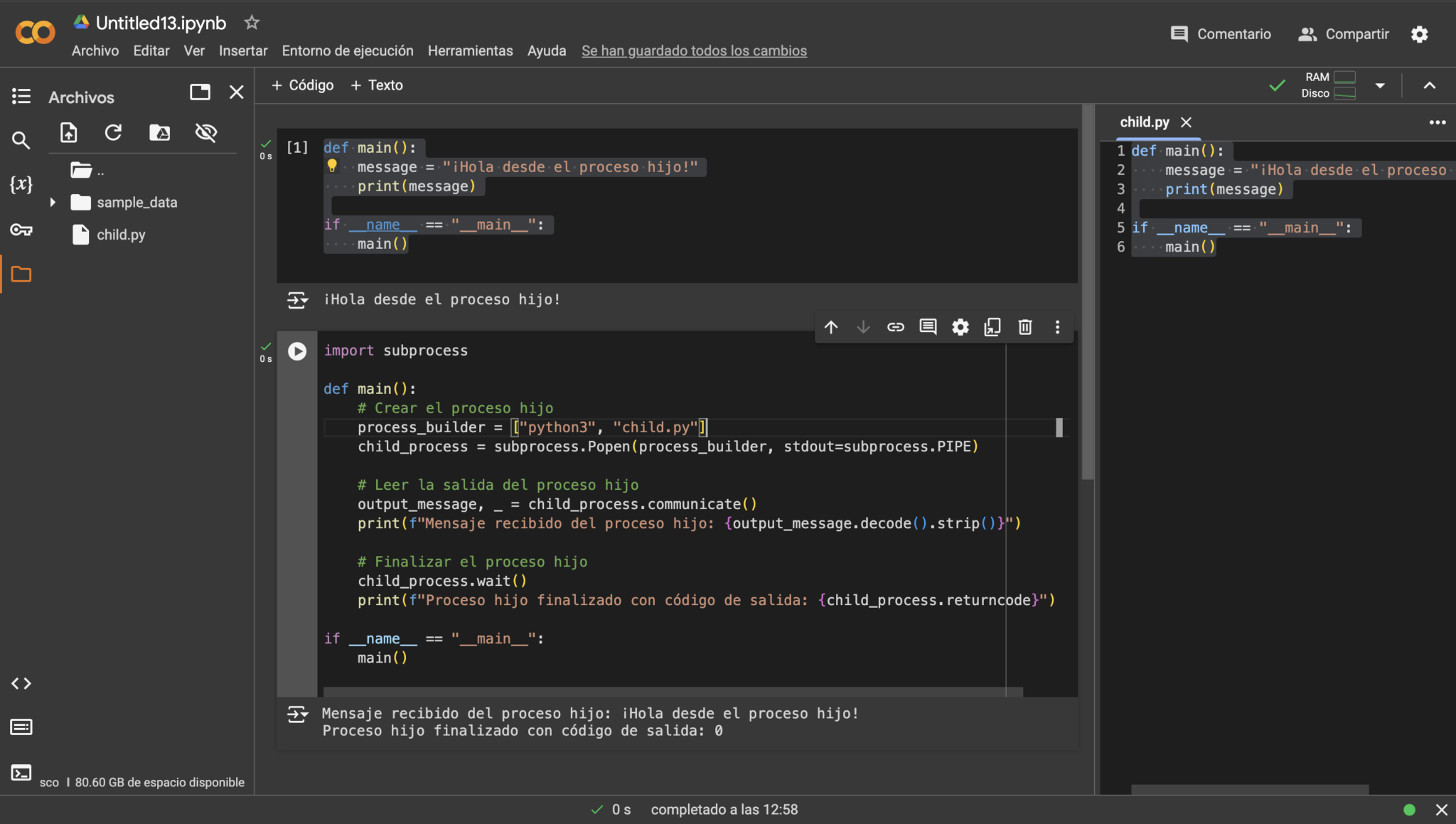Copy a link to the selected cell
This screenshot has width=1456, height=824.
(x=895, y=327)
